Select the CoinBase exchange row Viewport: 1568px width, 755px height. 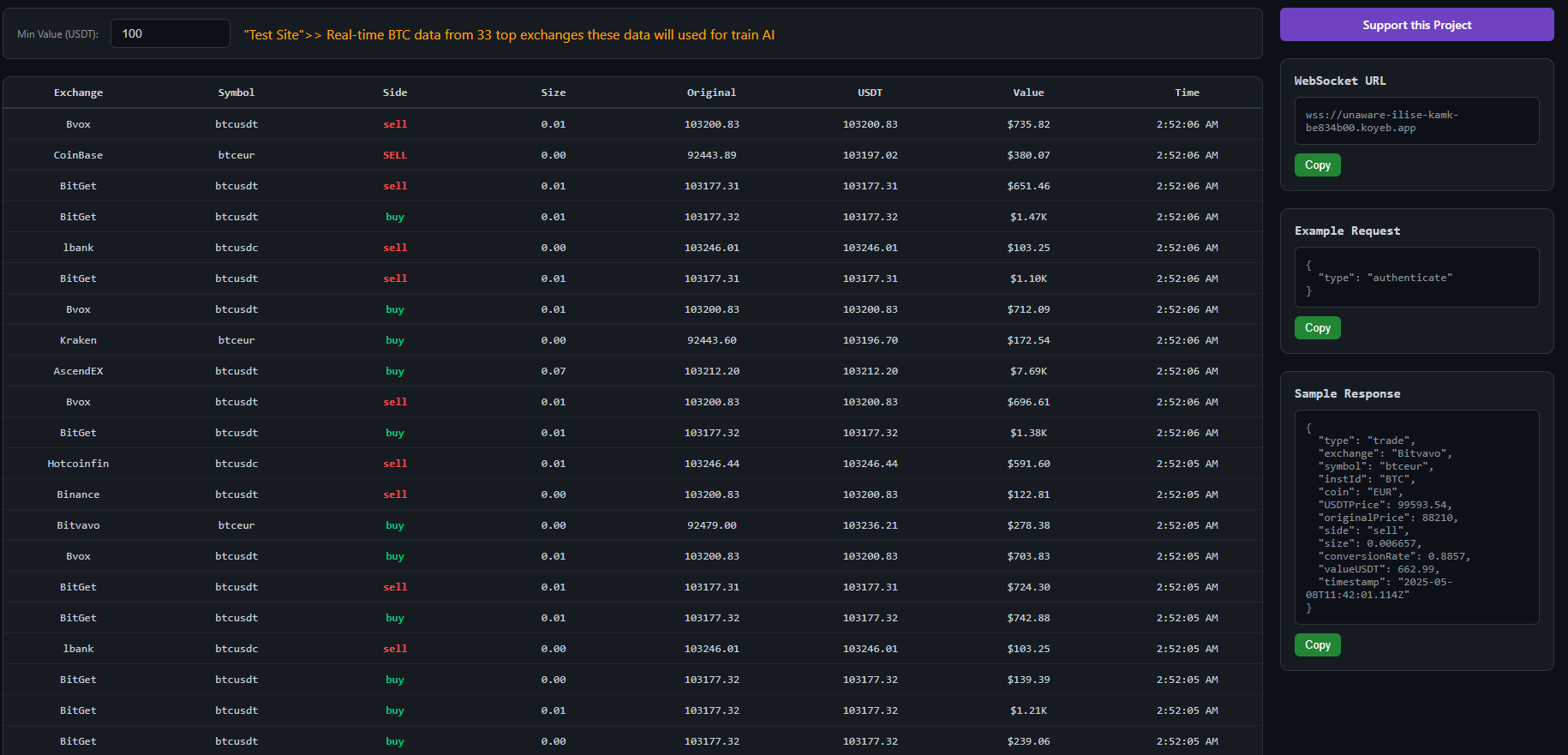click(78, 155)
